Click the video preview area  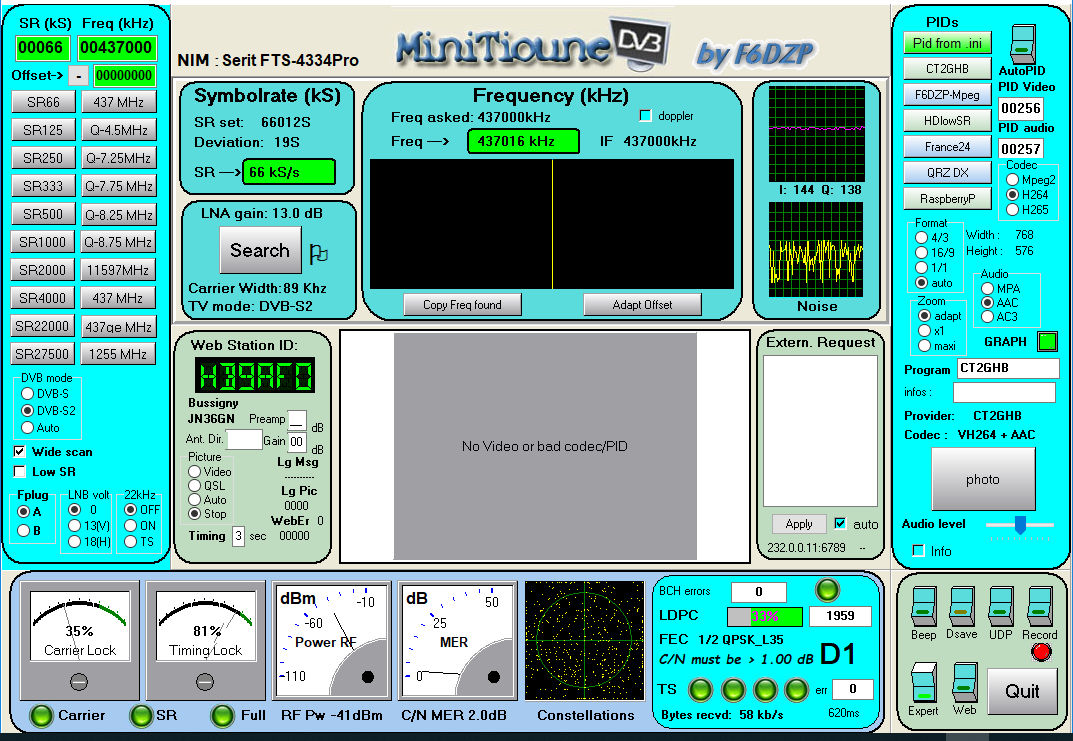pyautogui.click(x=545, y=446)
